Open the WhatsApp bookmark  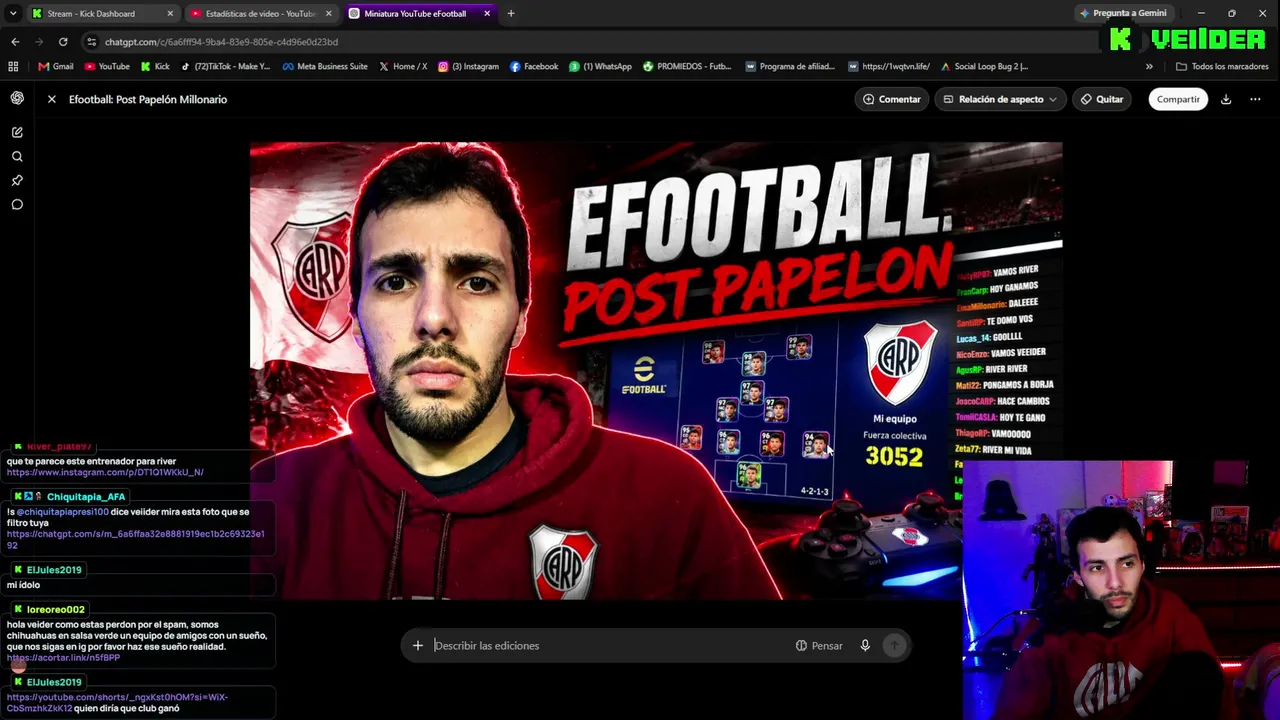point(600,66)
